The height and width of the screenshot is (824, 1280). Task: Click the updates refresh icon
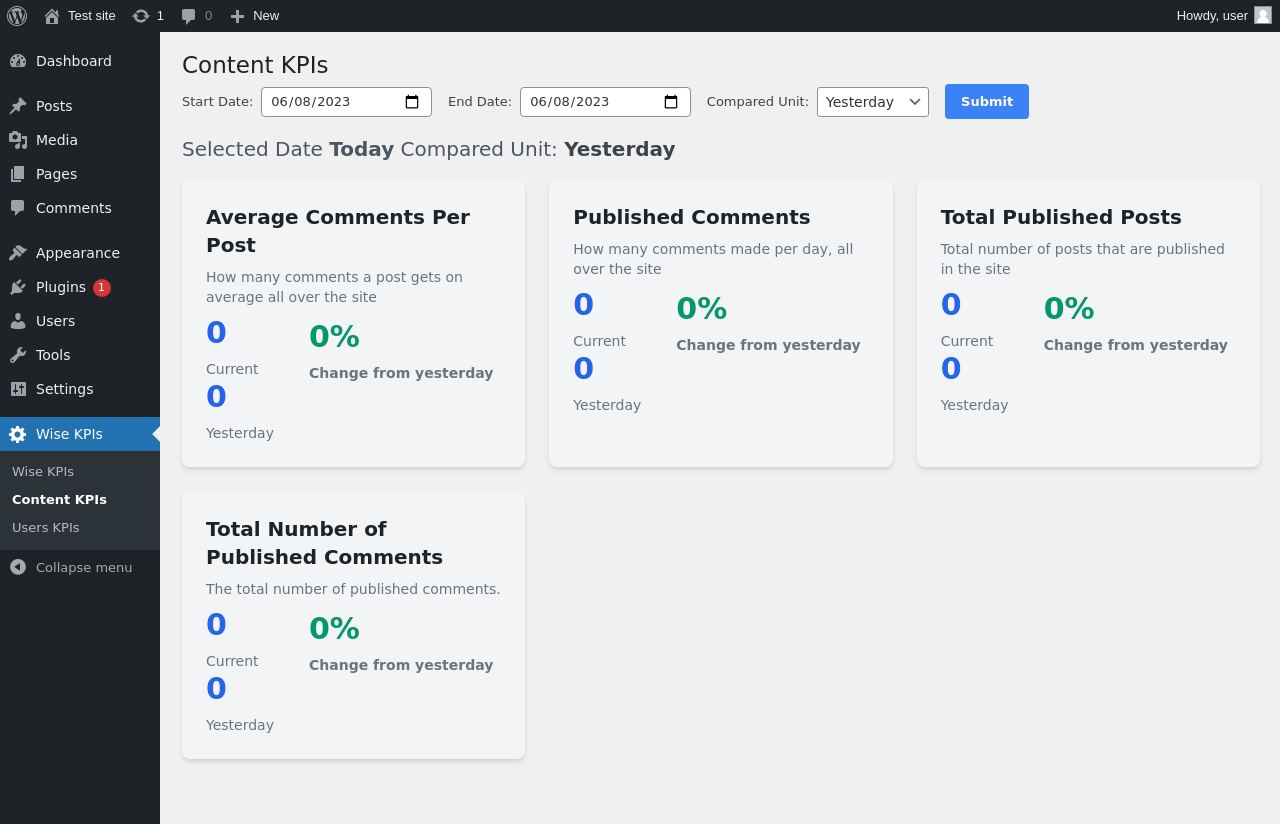tap(141, 16)
